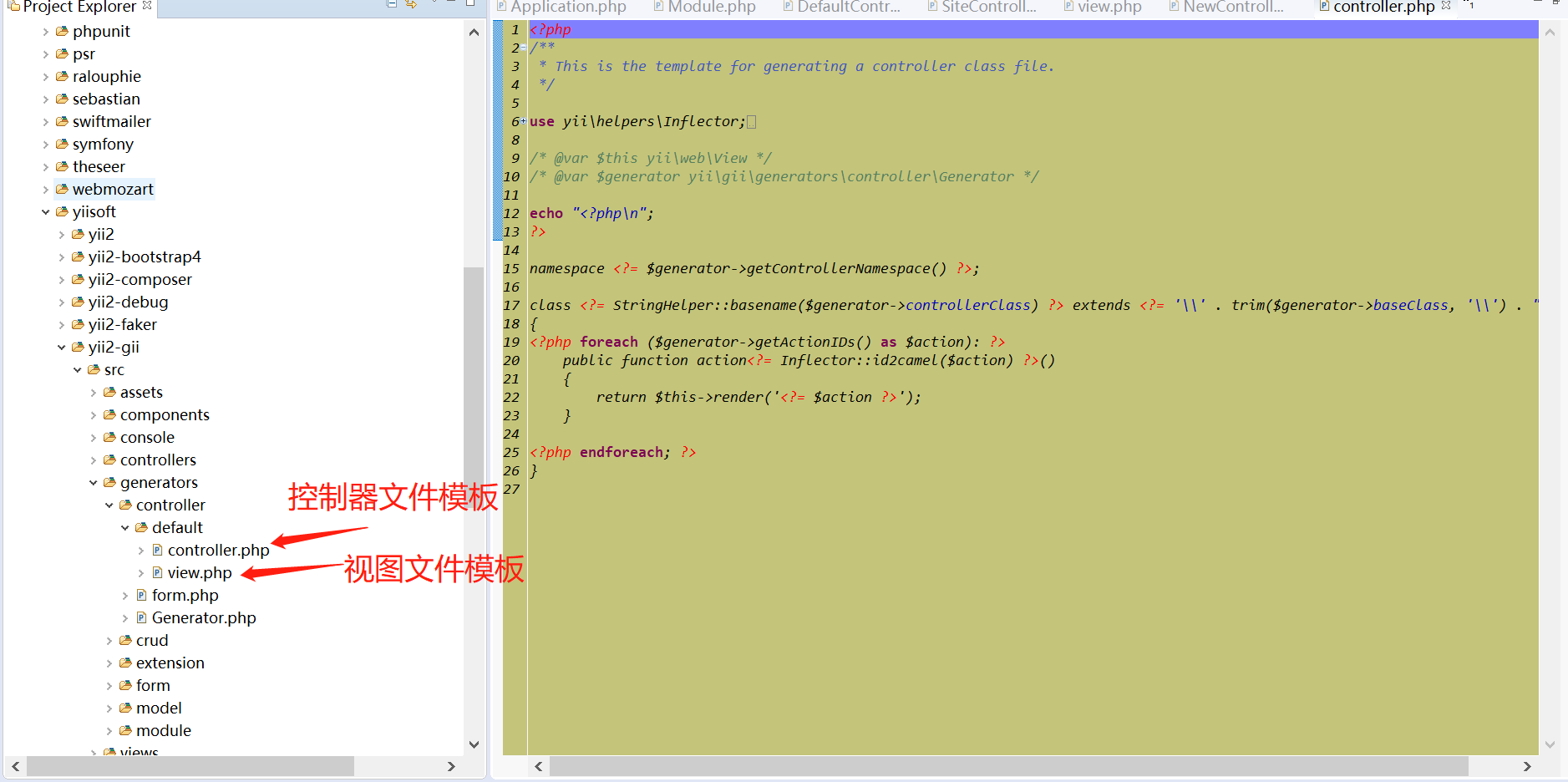The image size is (1568, 782).
Task: Expand the form.php file node
Action: [125, 596]
